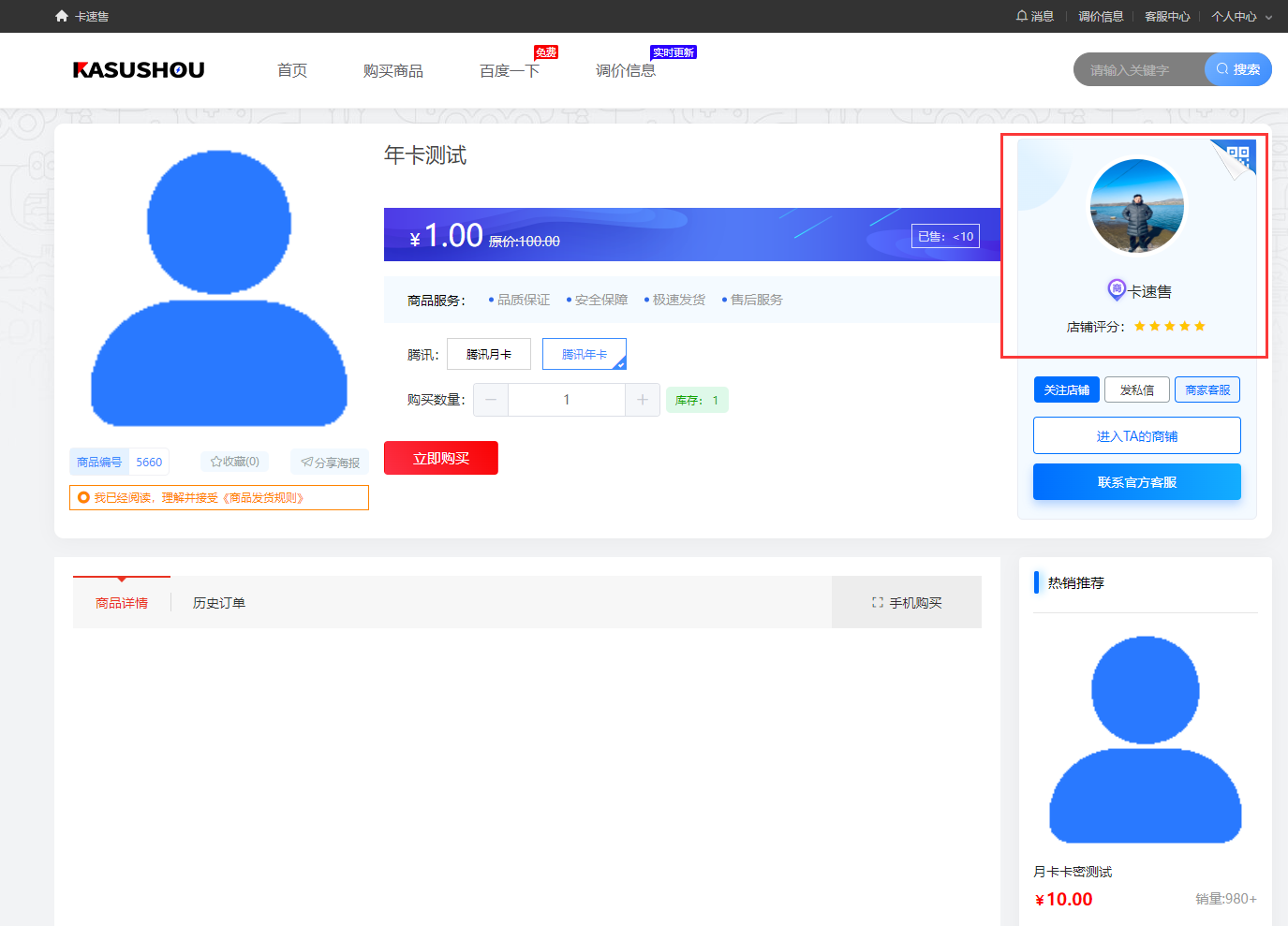1288x926 pixels.
Task: Click the 商家客服 button
Action: (x=1207, y=390)
